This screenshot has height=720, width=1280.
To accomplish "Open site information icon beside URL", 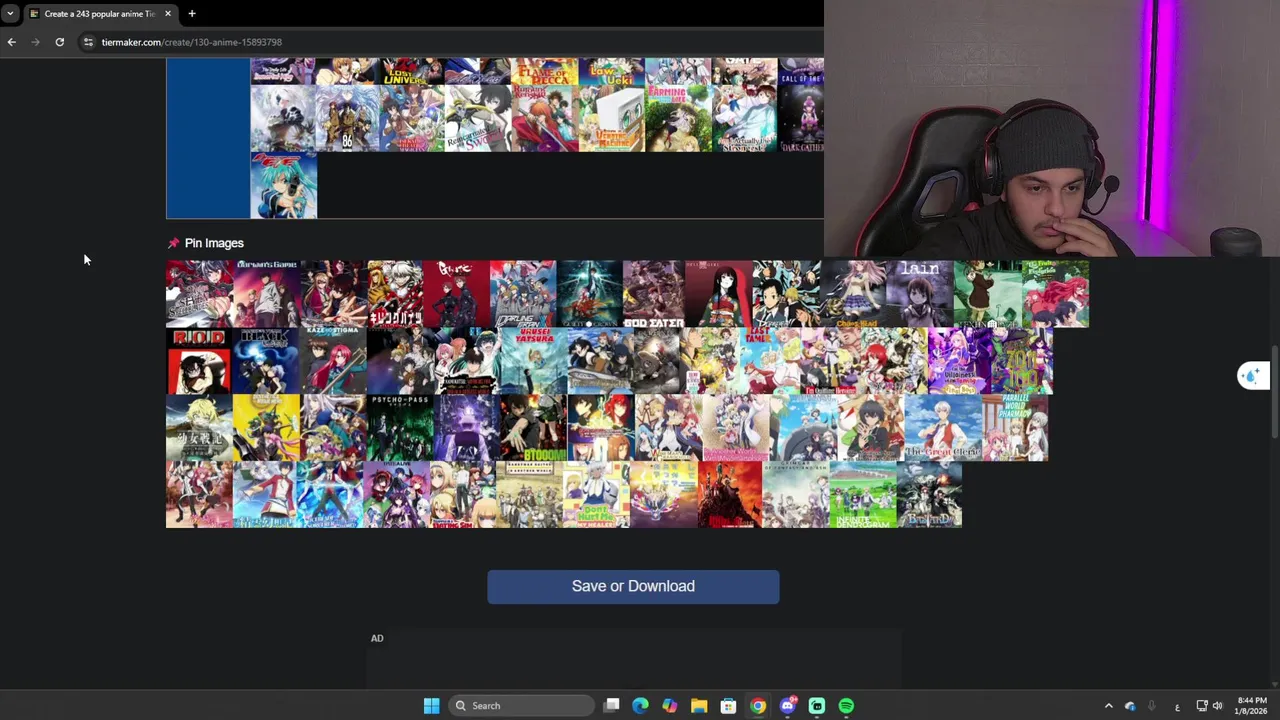I will pyautogui.click(x=88, y=42).
